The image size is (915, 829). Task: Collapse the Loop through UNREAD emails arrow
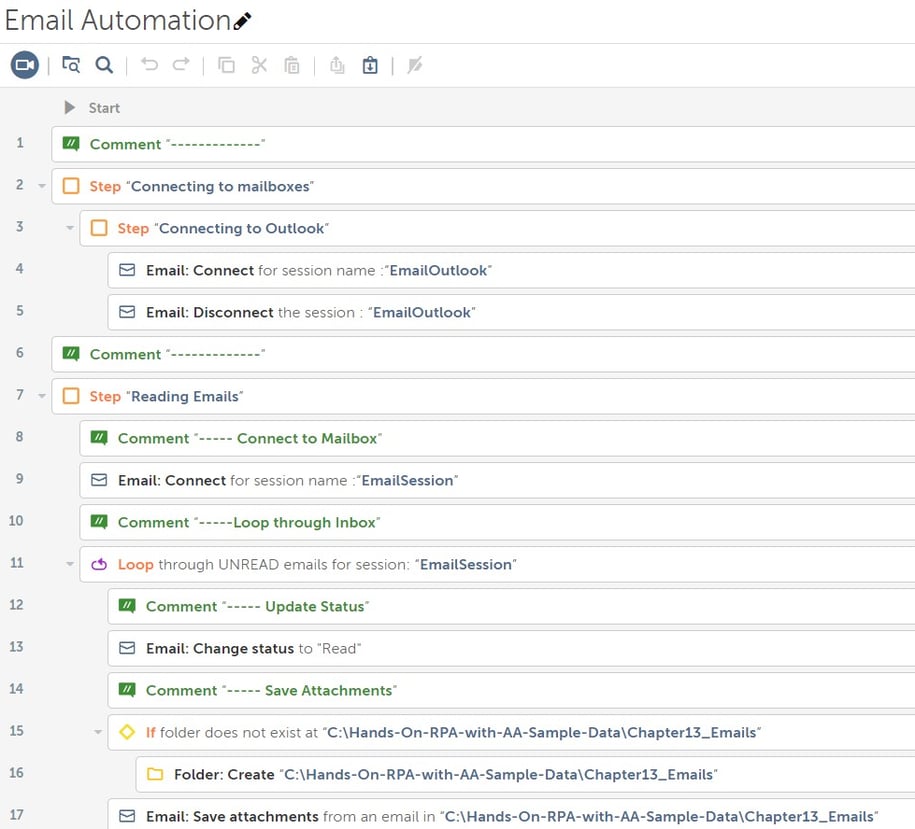[70, 564]
